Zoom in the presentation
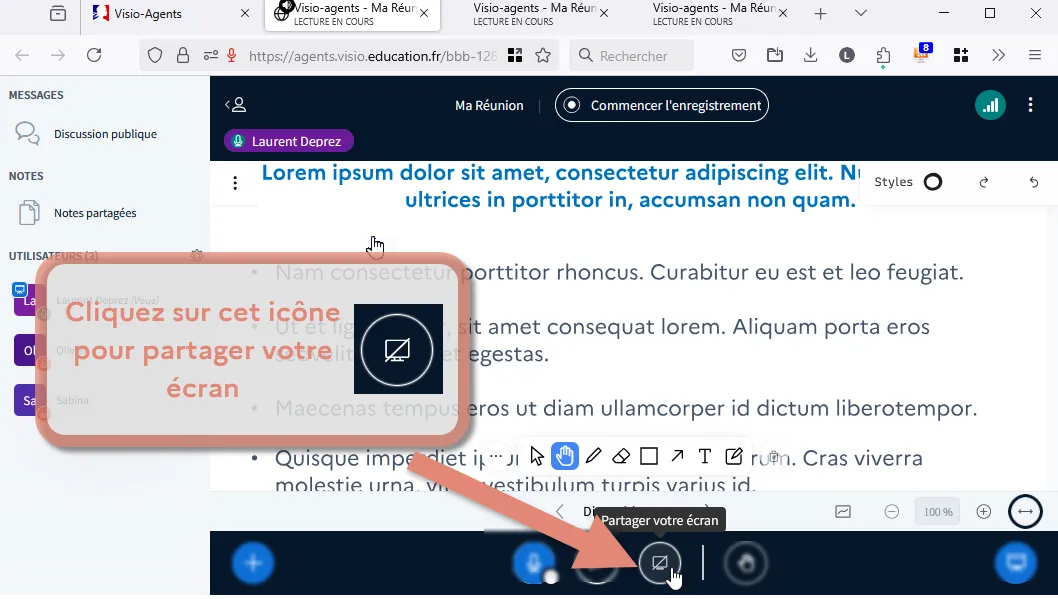Image resolution: width=1058 pixels, height=599 pixels. click(x=984, y=512)
